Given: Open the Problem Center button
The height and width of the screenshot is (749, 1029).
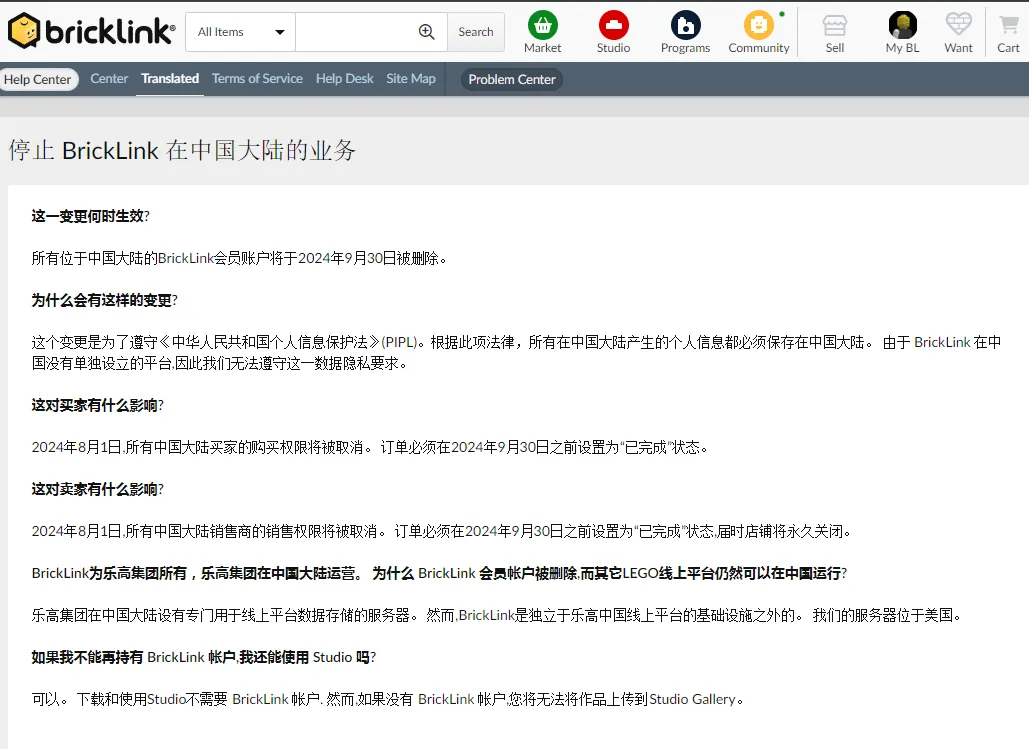Looking at the screenshot, I should 512,79.
